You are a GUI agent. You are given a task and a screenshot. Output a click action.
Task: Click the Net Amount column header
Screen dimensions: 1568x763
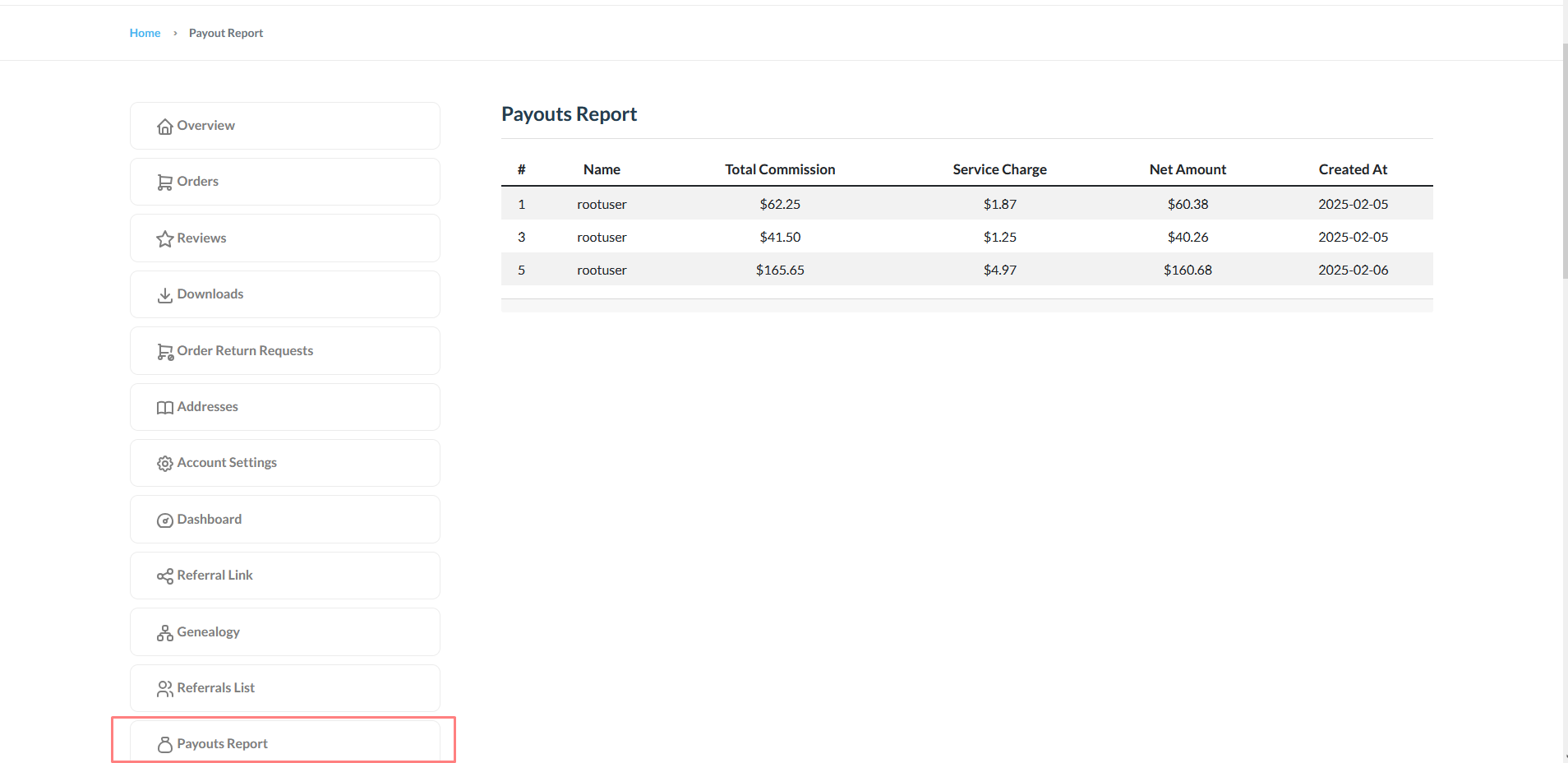(x=1188, y=169)
